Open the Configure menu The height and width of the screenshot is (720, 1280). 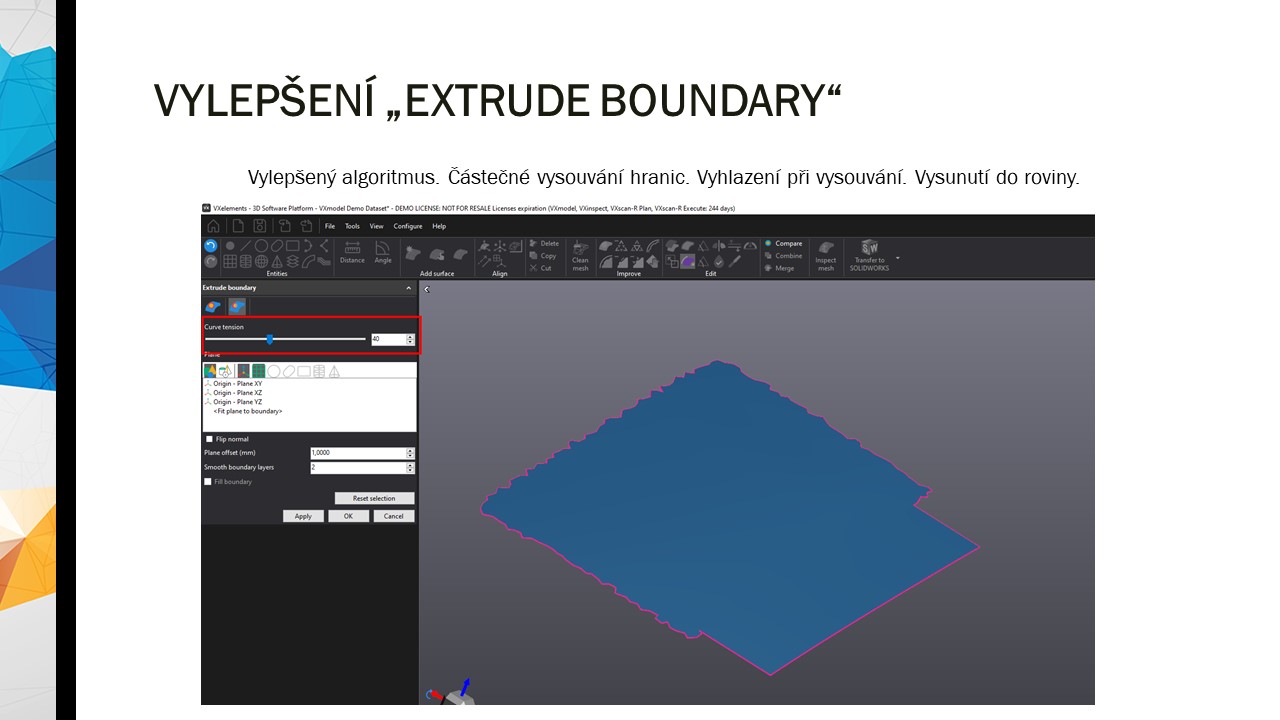click(x=407, y=226)
